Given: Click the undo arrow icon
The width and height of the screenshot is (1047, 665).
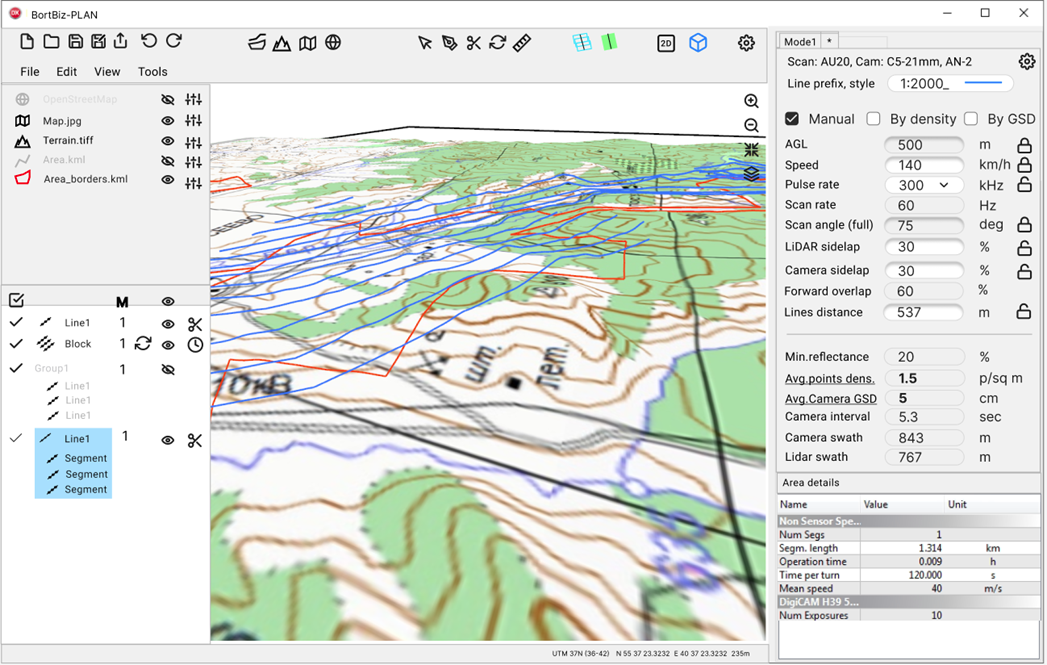Looking at the screenshot, I should [x=149, y=41].
